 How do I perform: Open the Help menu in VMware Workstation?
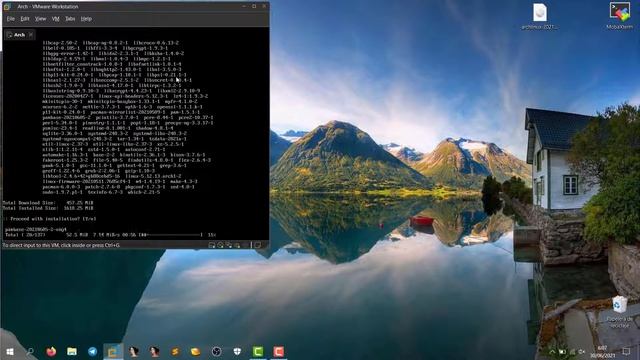pos(86,19)
